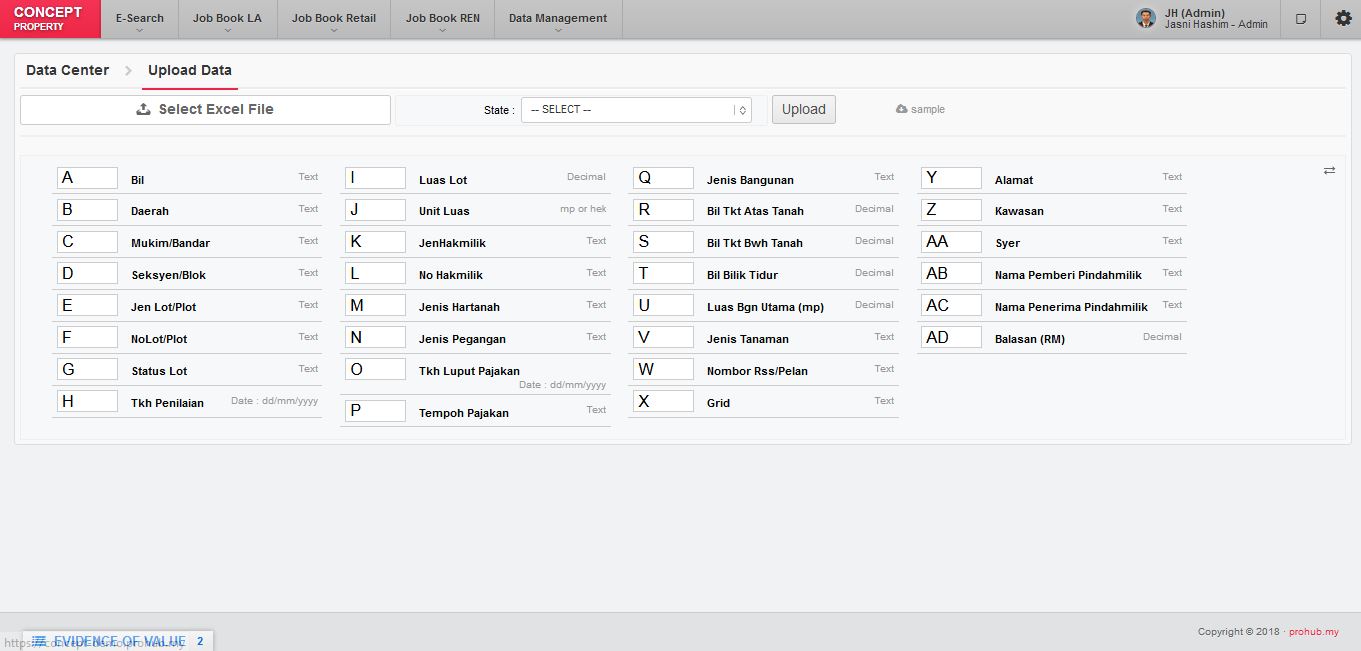Expand the Data Management menu

pos(557,19)
